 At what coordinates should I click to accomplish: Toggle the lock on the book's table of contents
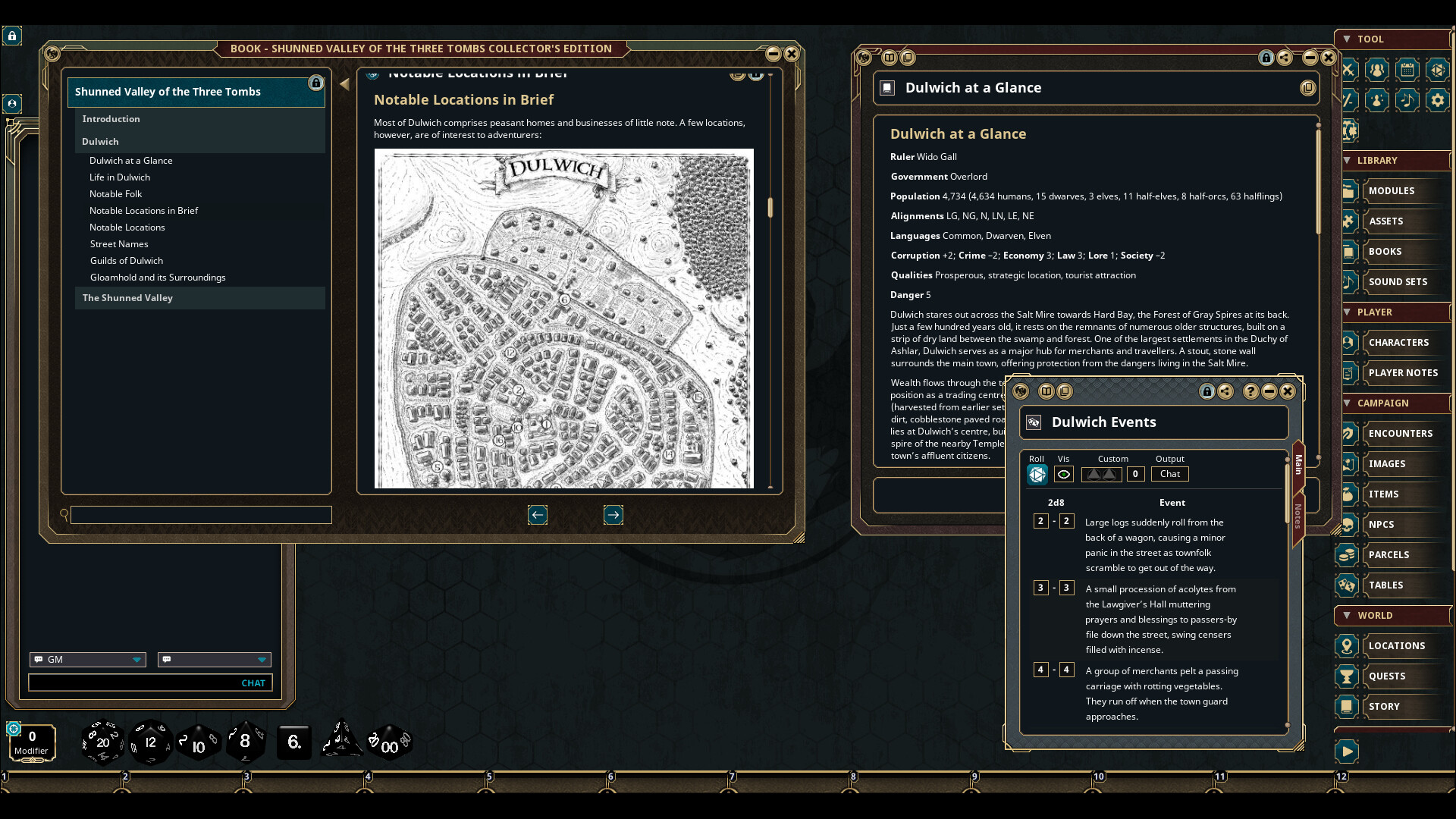pos(316,83)
